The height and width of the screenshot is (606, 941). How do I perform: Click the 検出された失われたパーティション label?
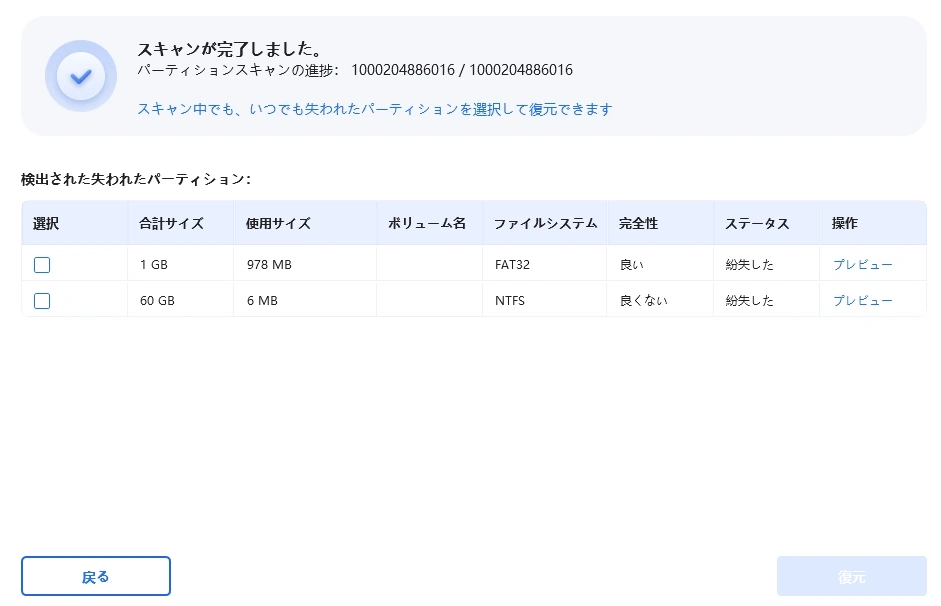coord(136,179)
